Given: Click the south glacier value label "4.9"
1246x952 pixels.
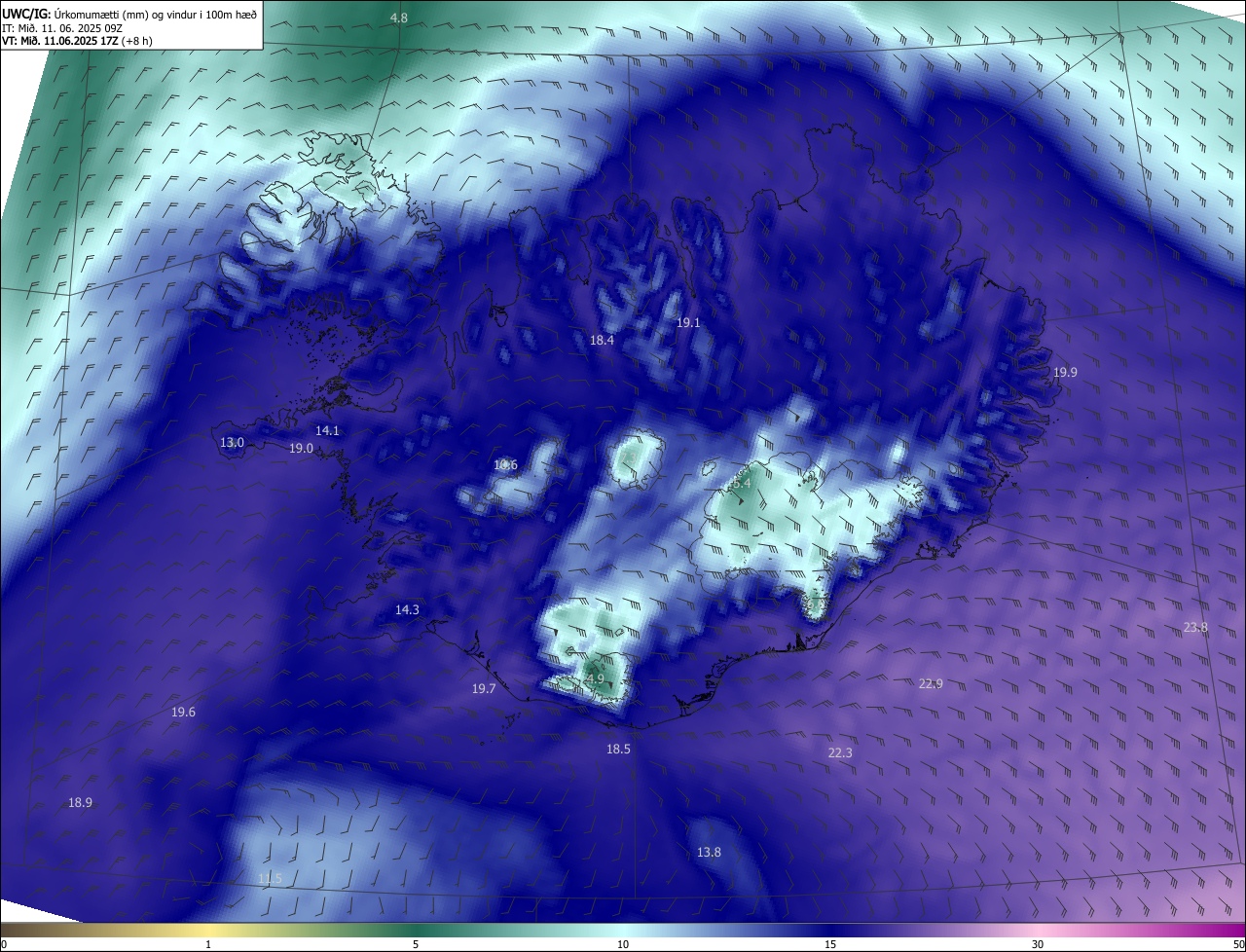Looking at the screenshot, I should coord(595,679).
